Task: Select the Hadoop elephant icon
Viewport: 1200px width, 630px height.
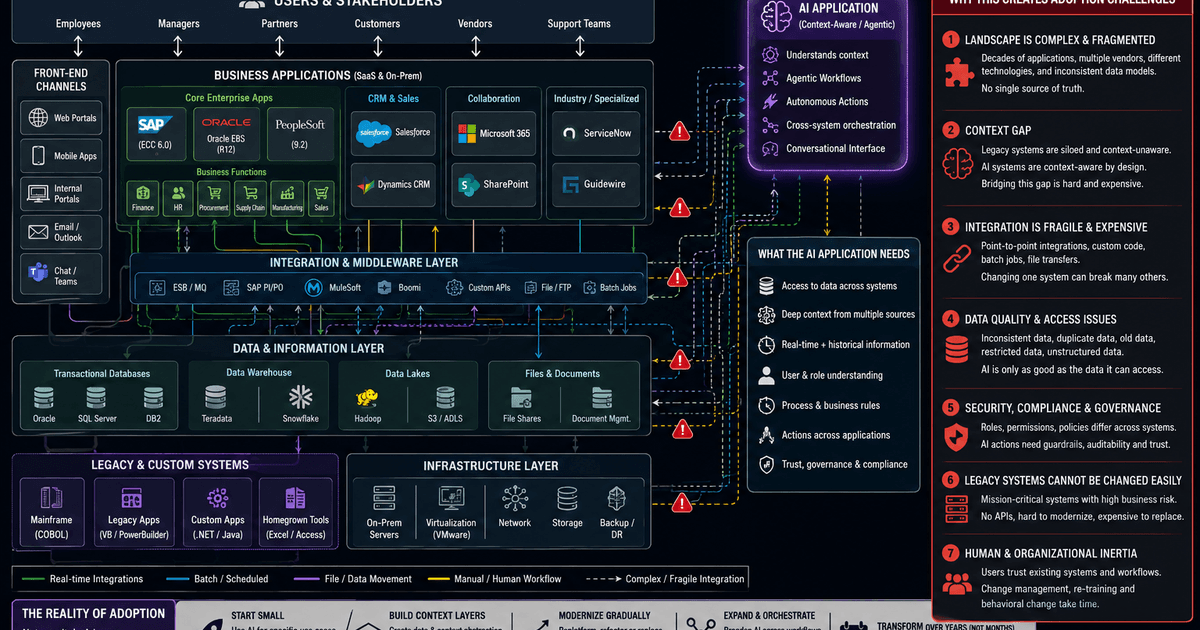Action: pyautogui.click(x=367, y=397)
